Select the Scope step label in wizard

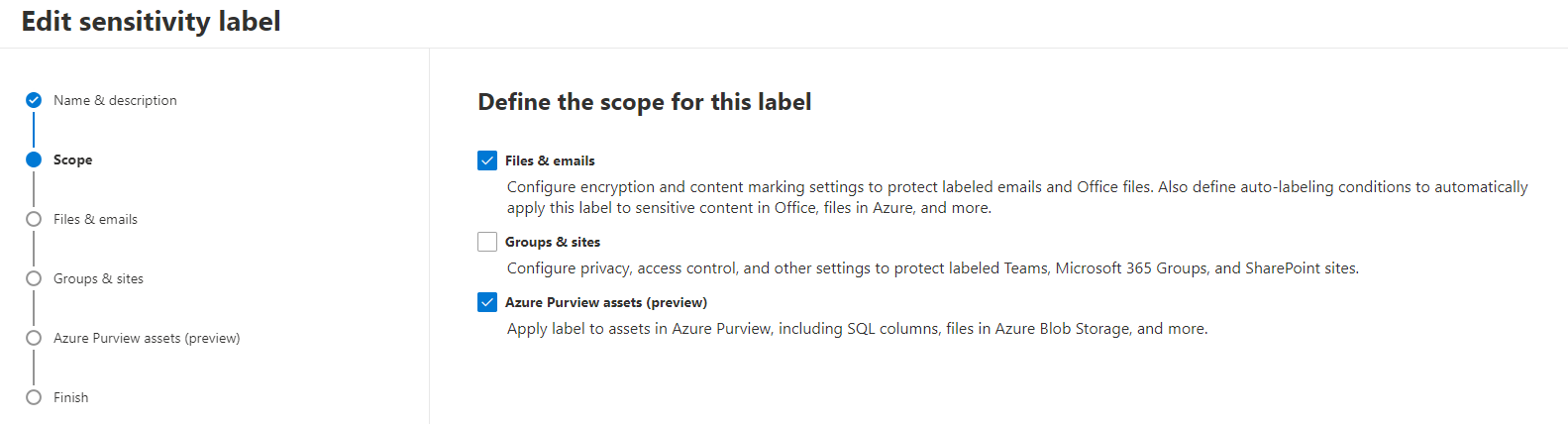click(72, 159)
